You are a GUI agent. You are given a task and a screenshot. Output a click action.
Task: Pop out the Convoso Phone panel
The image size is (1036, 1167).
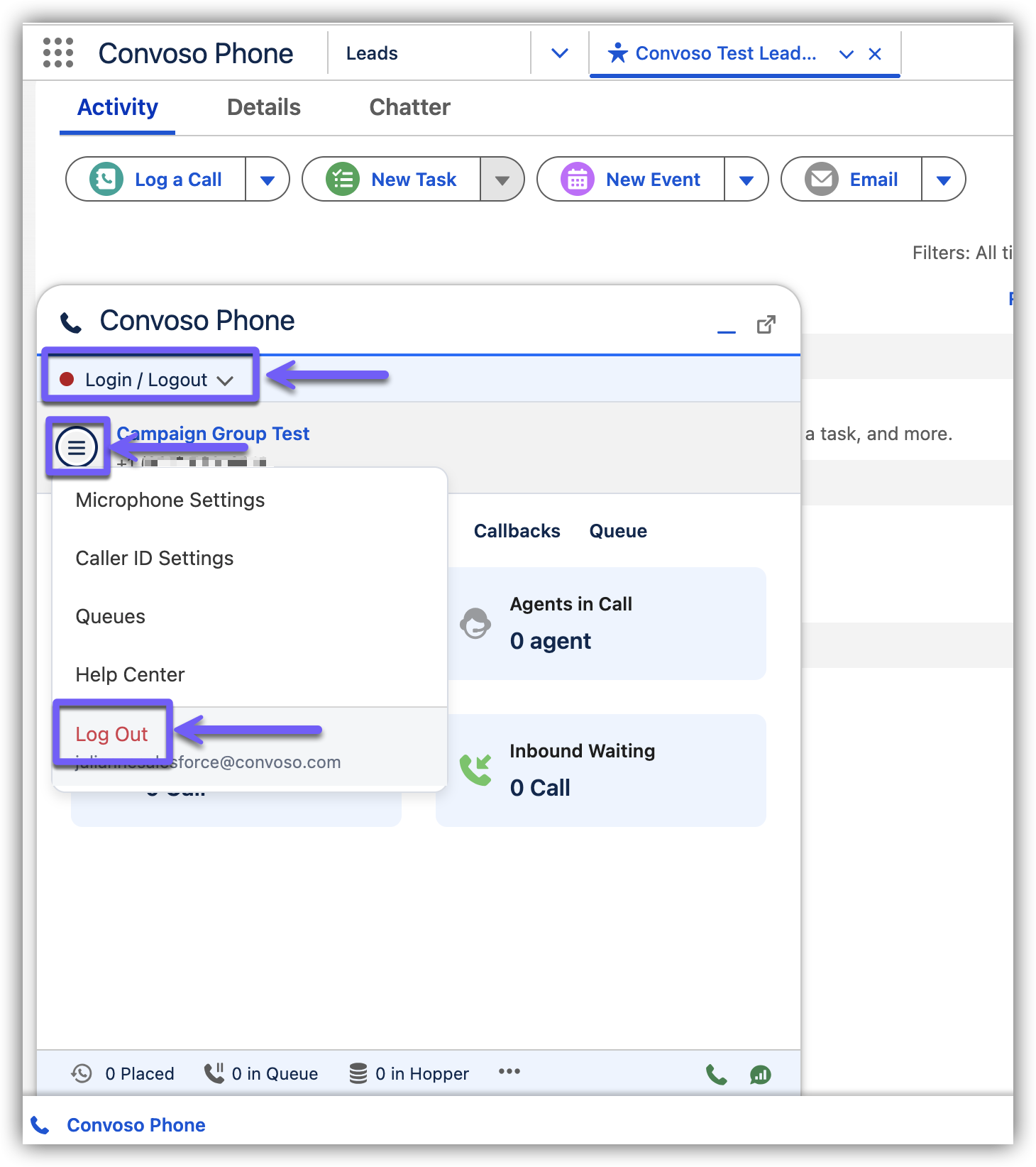coord(766,324)
